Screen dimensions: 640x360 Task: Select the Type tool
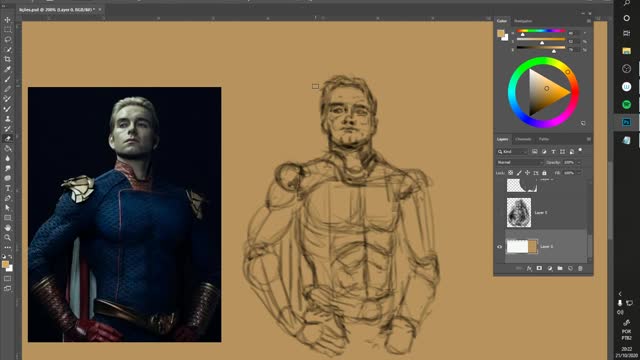tap(7, 188)
